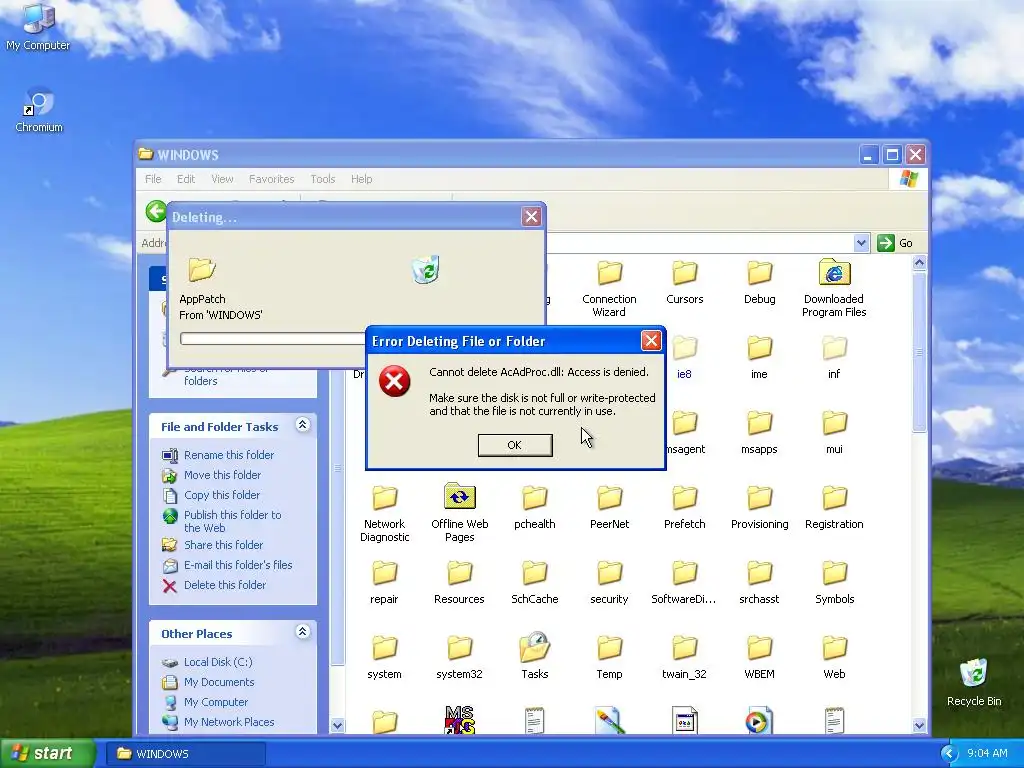Select the system folder

(x=385, y=658)
